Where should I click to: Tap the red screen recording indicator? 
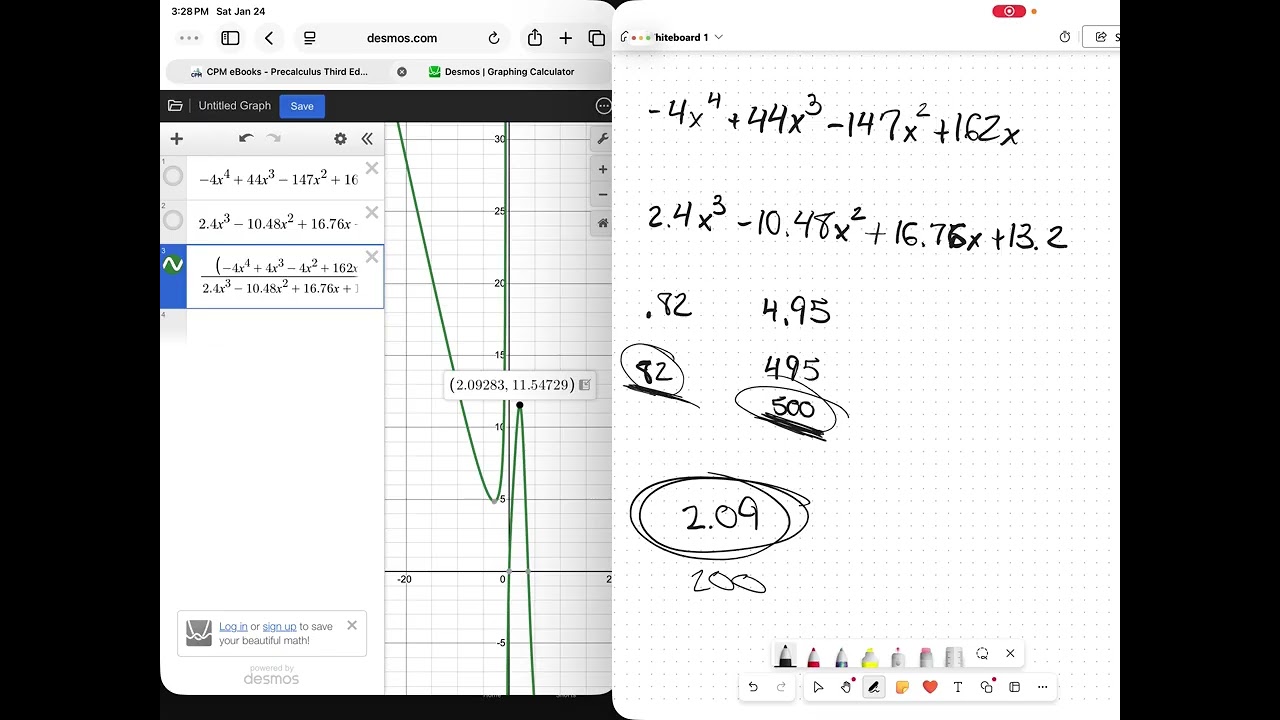[x=1009, y=11]
